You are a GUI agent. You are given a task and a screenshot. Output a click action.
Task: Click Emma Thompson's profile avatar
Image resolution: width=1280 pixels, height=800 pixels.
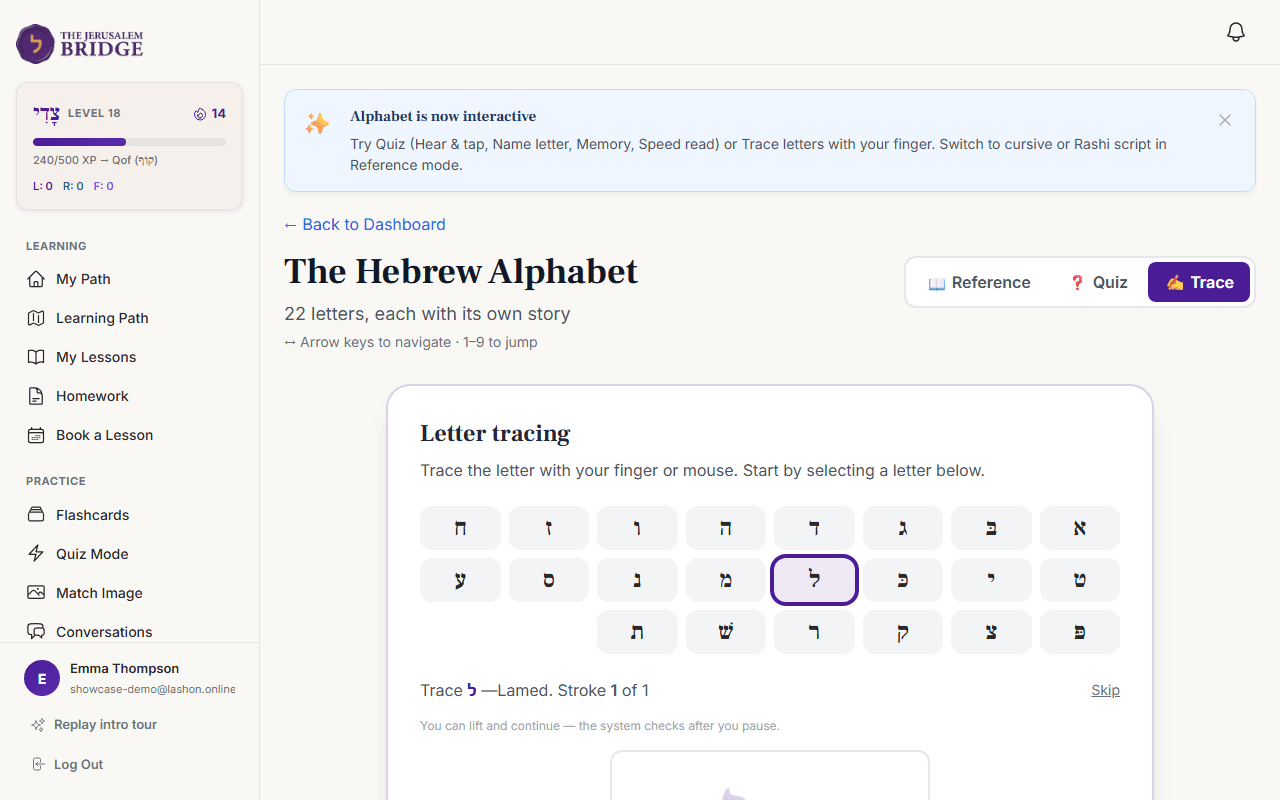point(41,678)
